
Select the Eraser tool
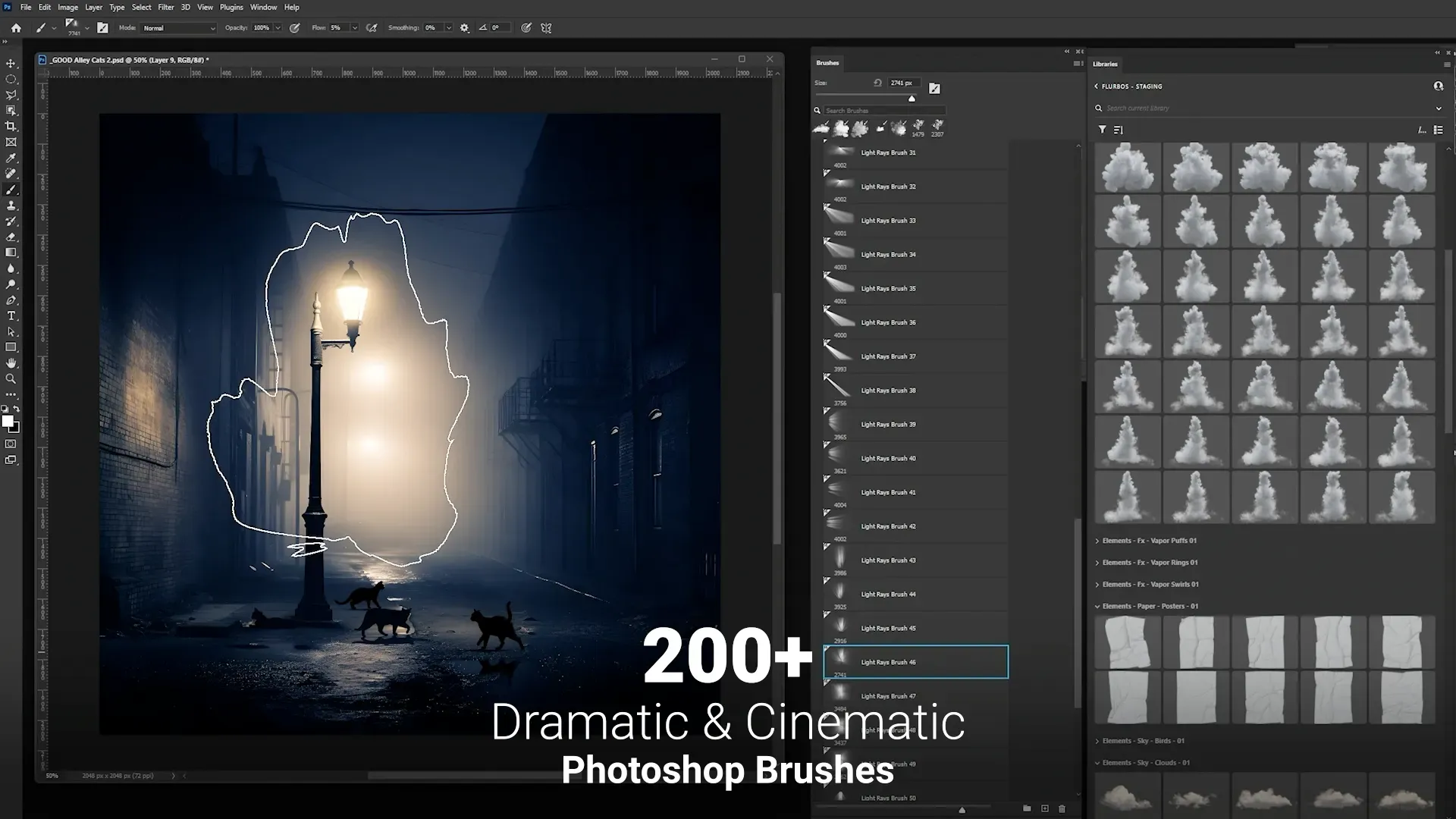[x=11, y=237]
